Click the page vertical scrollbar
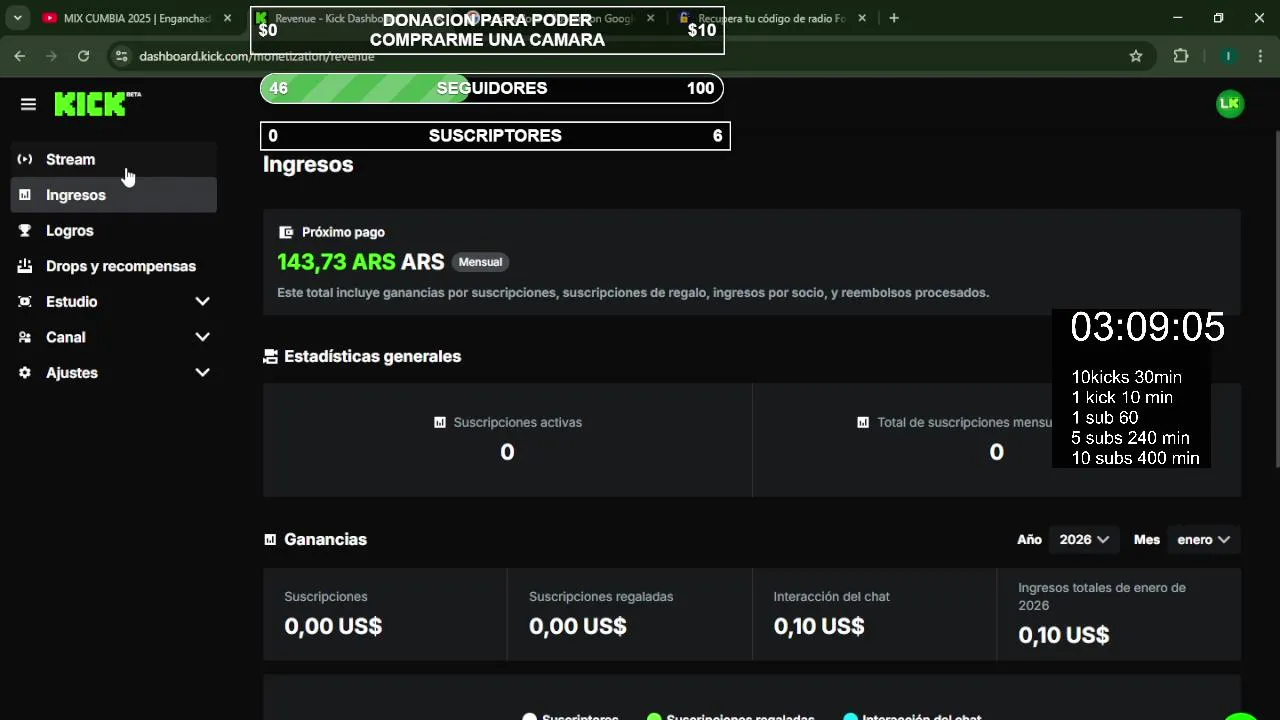 1275,300
